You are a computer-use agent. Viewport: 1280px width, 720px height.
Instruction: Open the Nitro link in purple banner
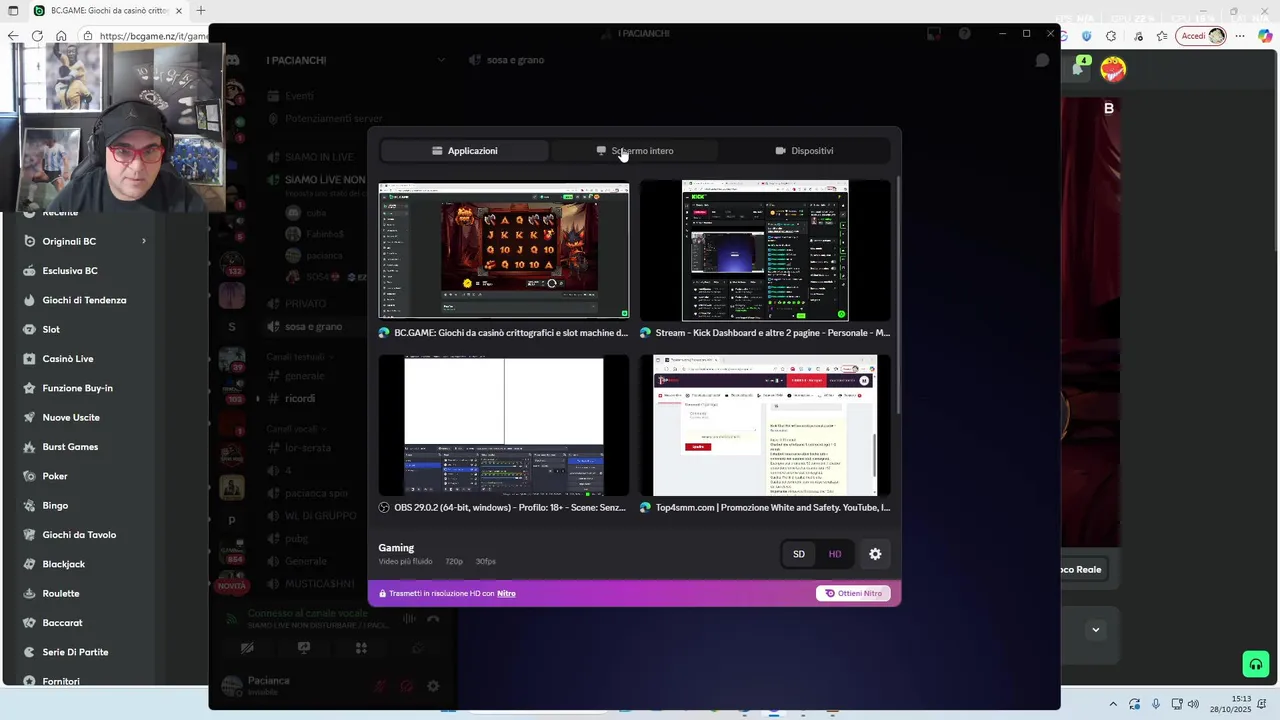(506, 593)
